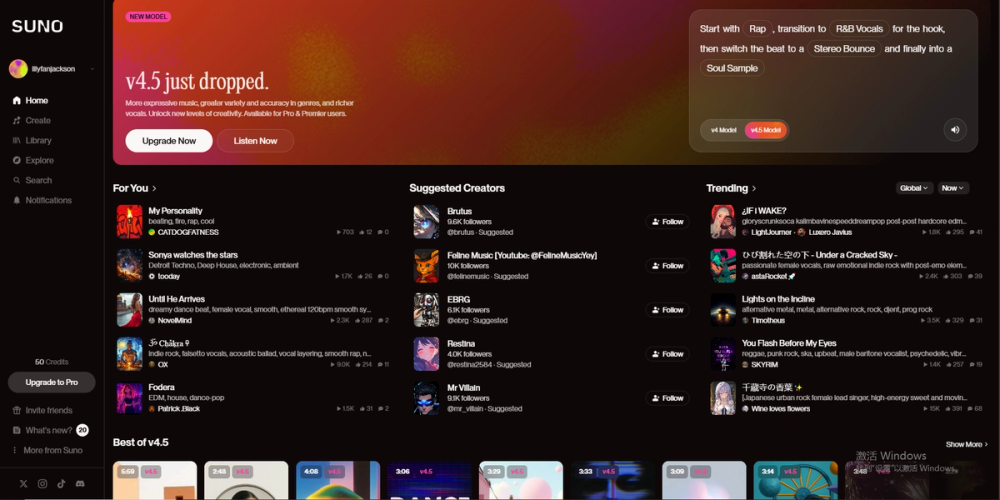Click the Upgrade Now button
1000x500 pixels.
click(169, 140)
